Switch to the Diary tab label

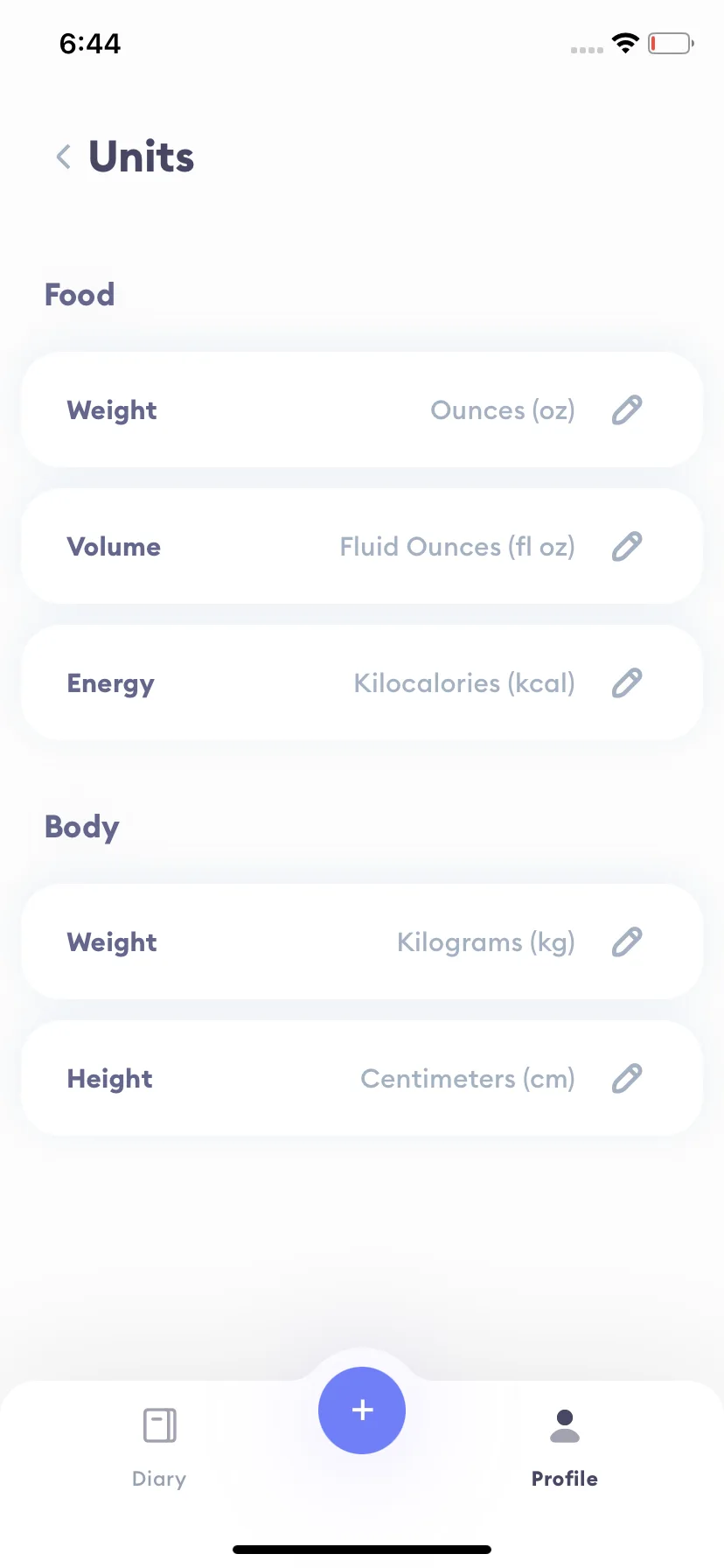click(x=159, y=1479)
